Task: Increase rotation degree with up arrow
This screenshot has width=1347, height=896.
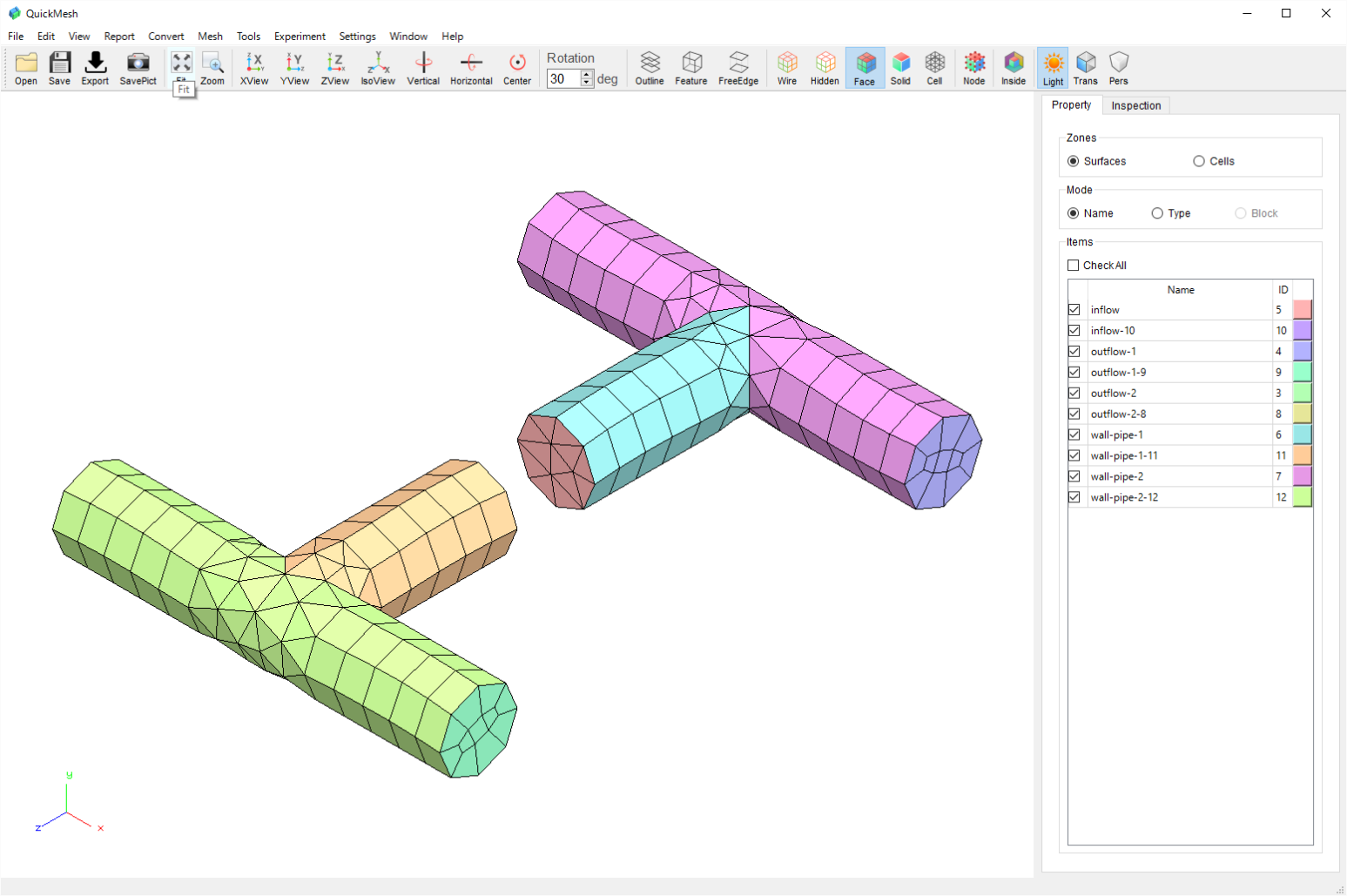Action: [587, 74]
